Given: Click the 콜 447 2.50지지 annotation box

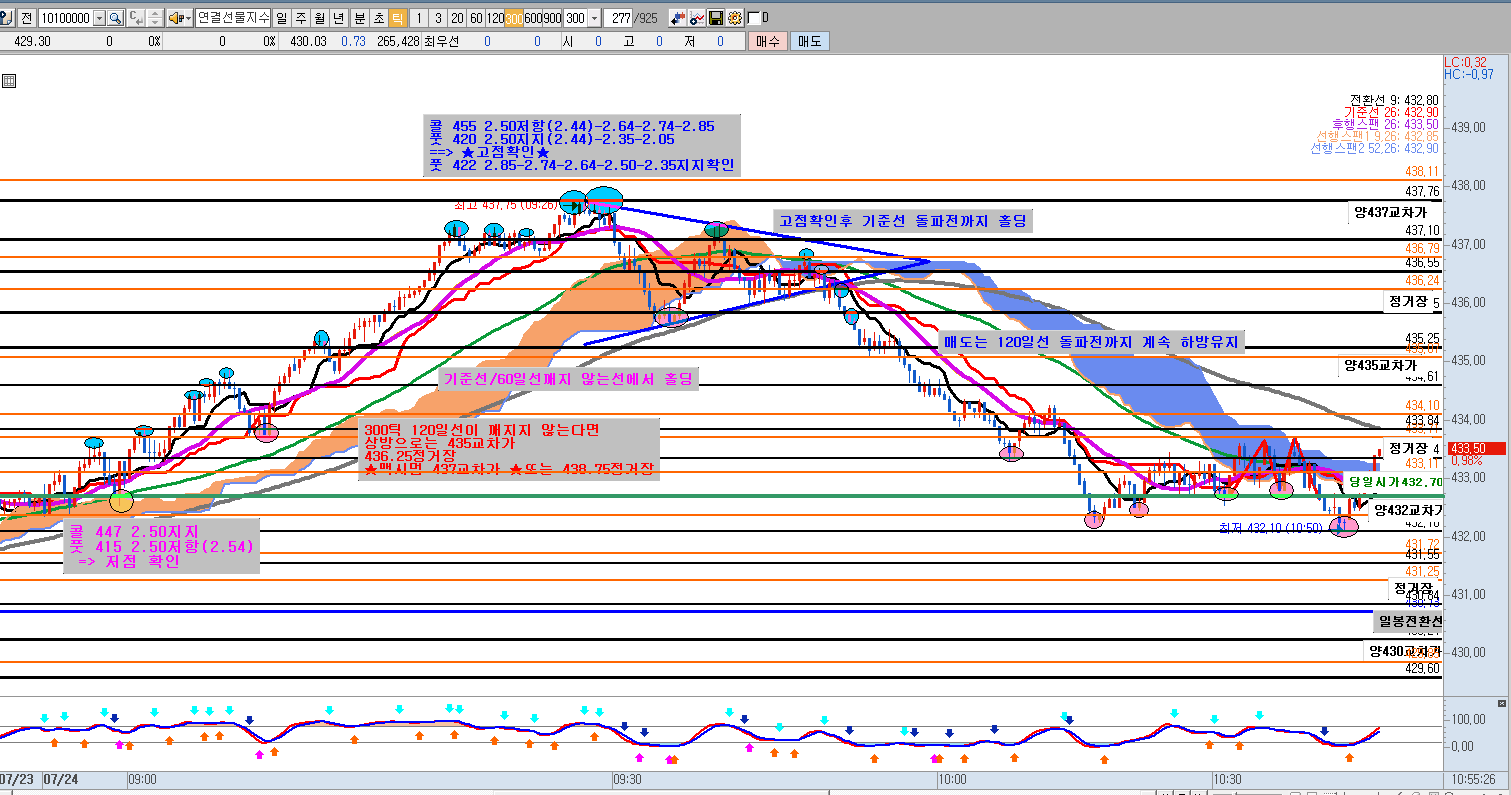Looking at the screenshot, I should pyautogui.click(x=160, y=546).
